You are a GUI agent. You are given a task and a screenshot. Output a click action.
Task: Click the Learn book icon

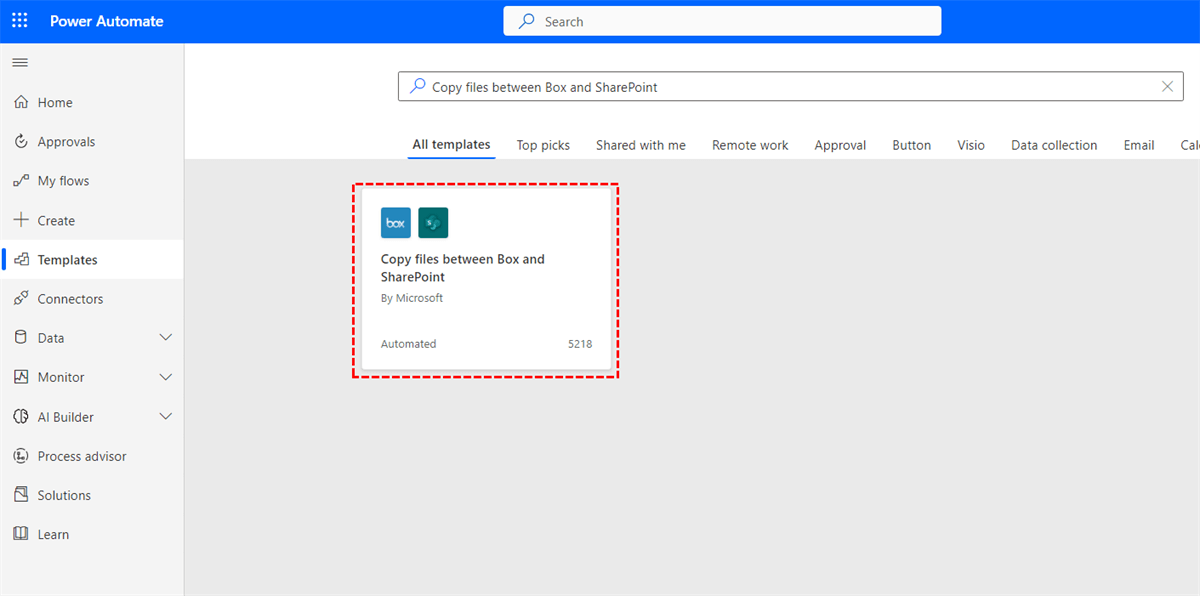click(21, 534)
